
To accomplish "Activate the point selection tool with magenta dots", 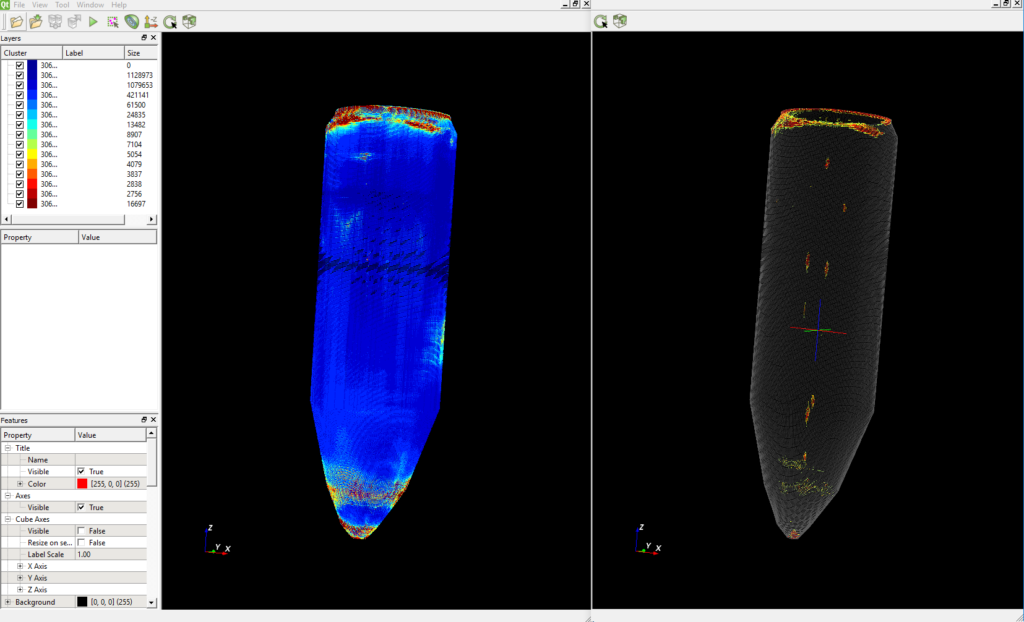I will point(112,22).
